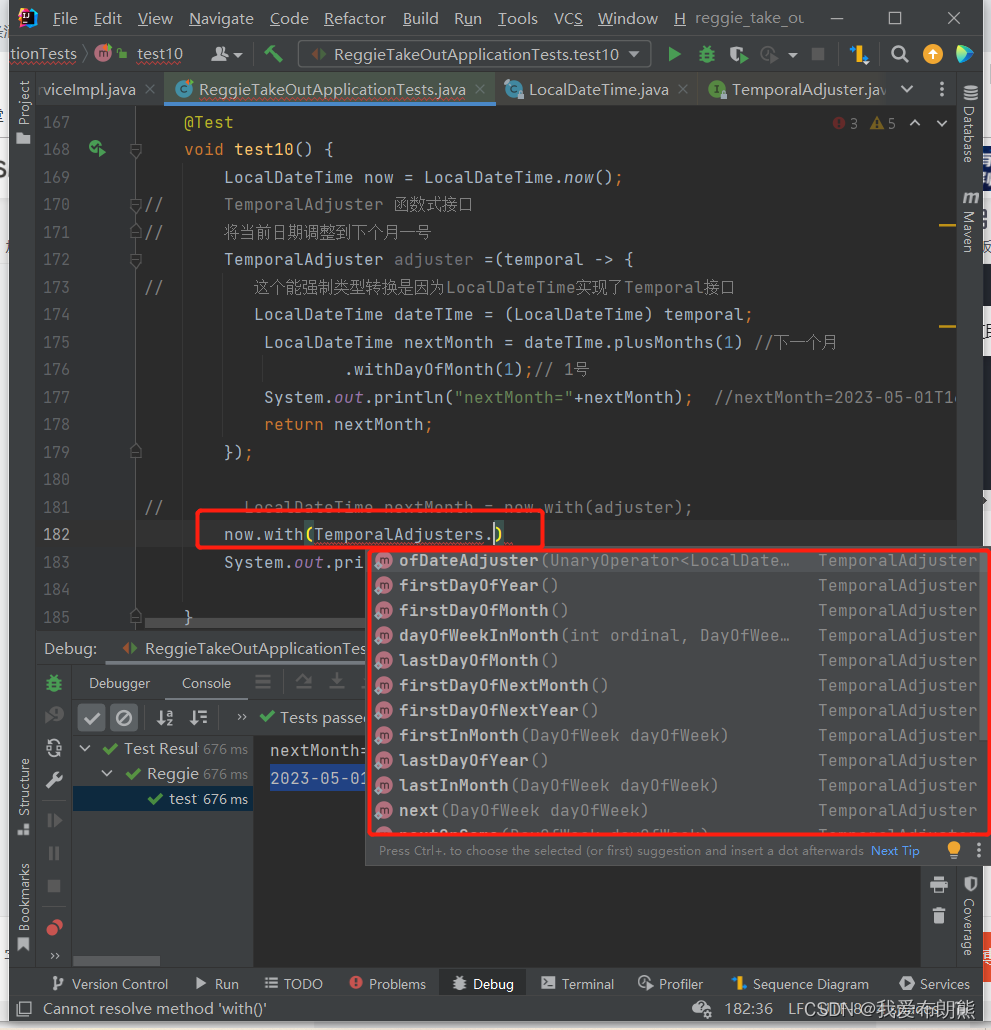Click the wrench settings icon in Debug panel

point(54,780)
